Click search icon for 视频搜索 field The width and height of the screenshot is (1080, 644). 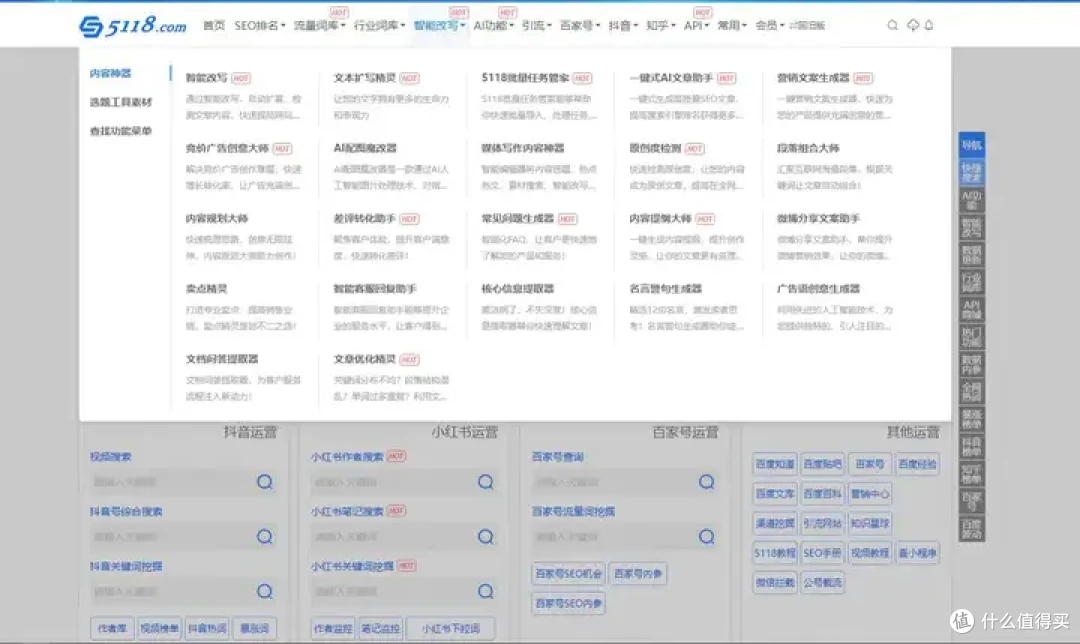click(x=264, y=482)
